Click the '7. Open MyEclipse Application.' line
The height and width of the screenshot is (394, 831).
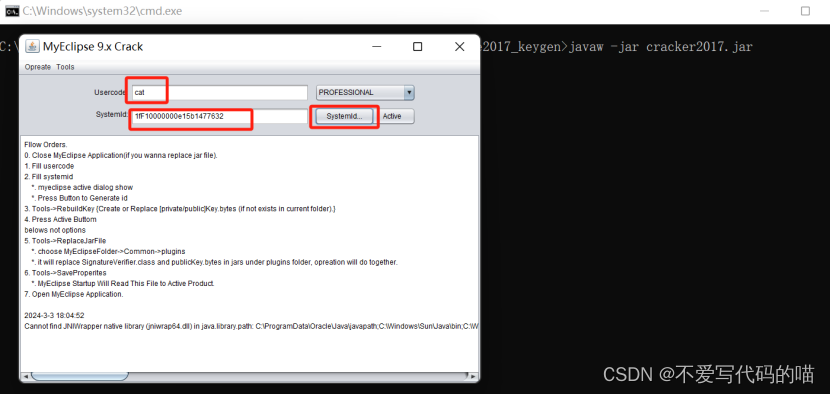(74, 294)
